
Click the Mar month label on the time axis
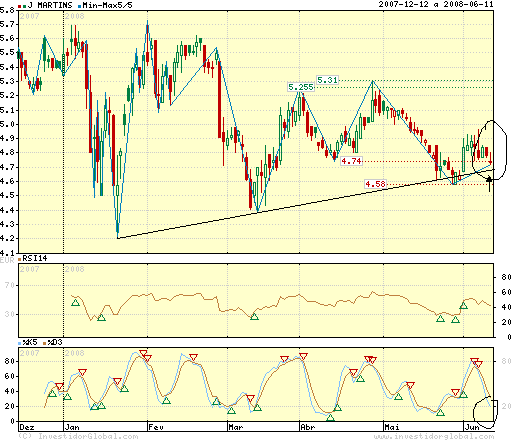(x=236, y=427)
